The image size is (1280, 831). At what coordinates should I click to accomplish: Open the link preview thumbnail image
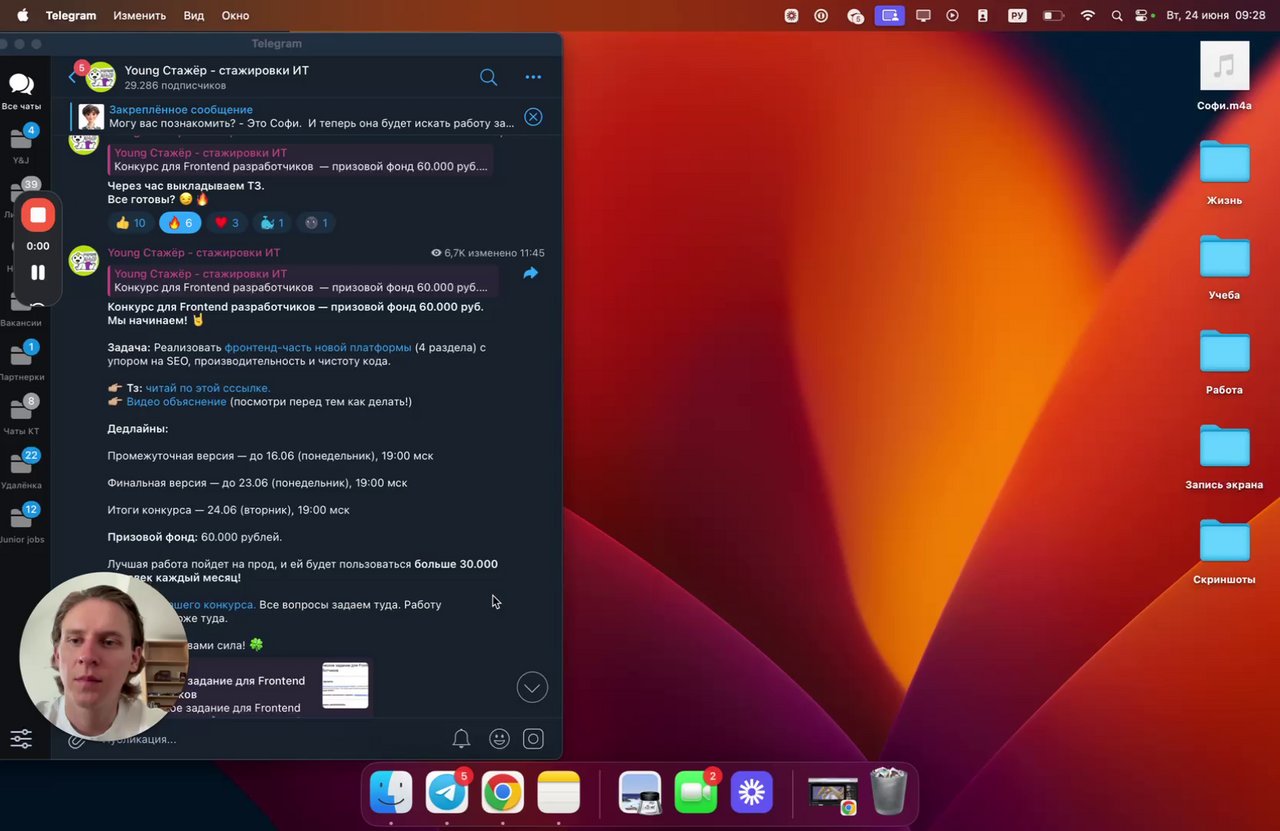(x=345, y=685)
